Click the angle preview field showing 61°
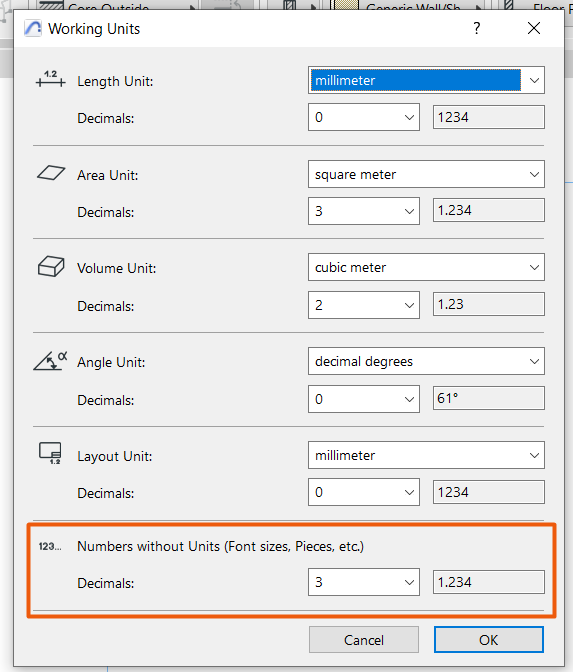 tap(489, 398)
